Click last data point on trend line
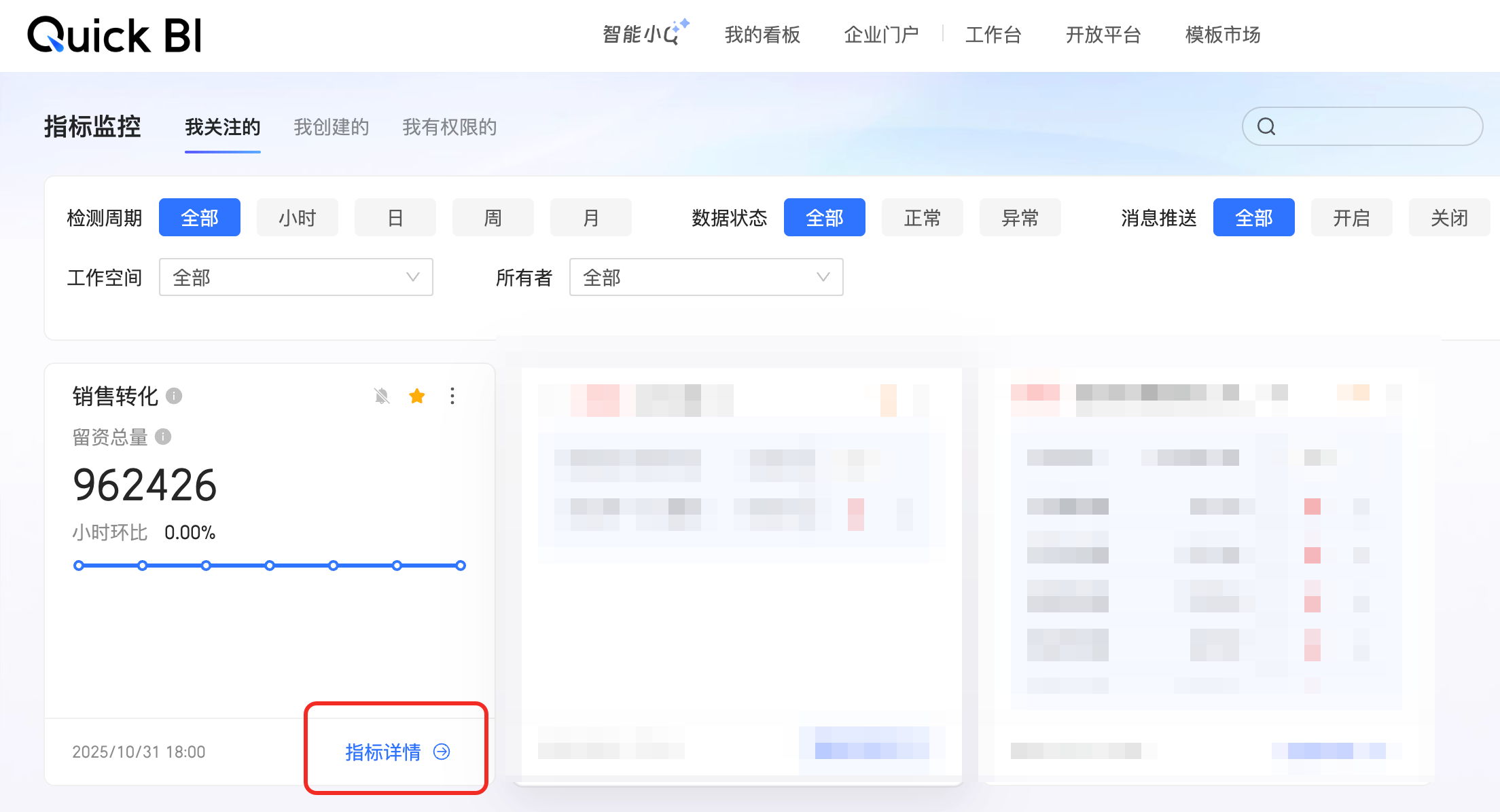Image resolution: width=1500 pixels, height=812 pixels. (461, 566)
